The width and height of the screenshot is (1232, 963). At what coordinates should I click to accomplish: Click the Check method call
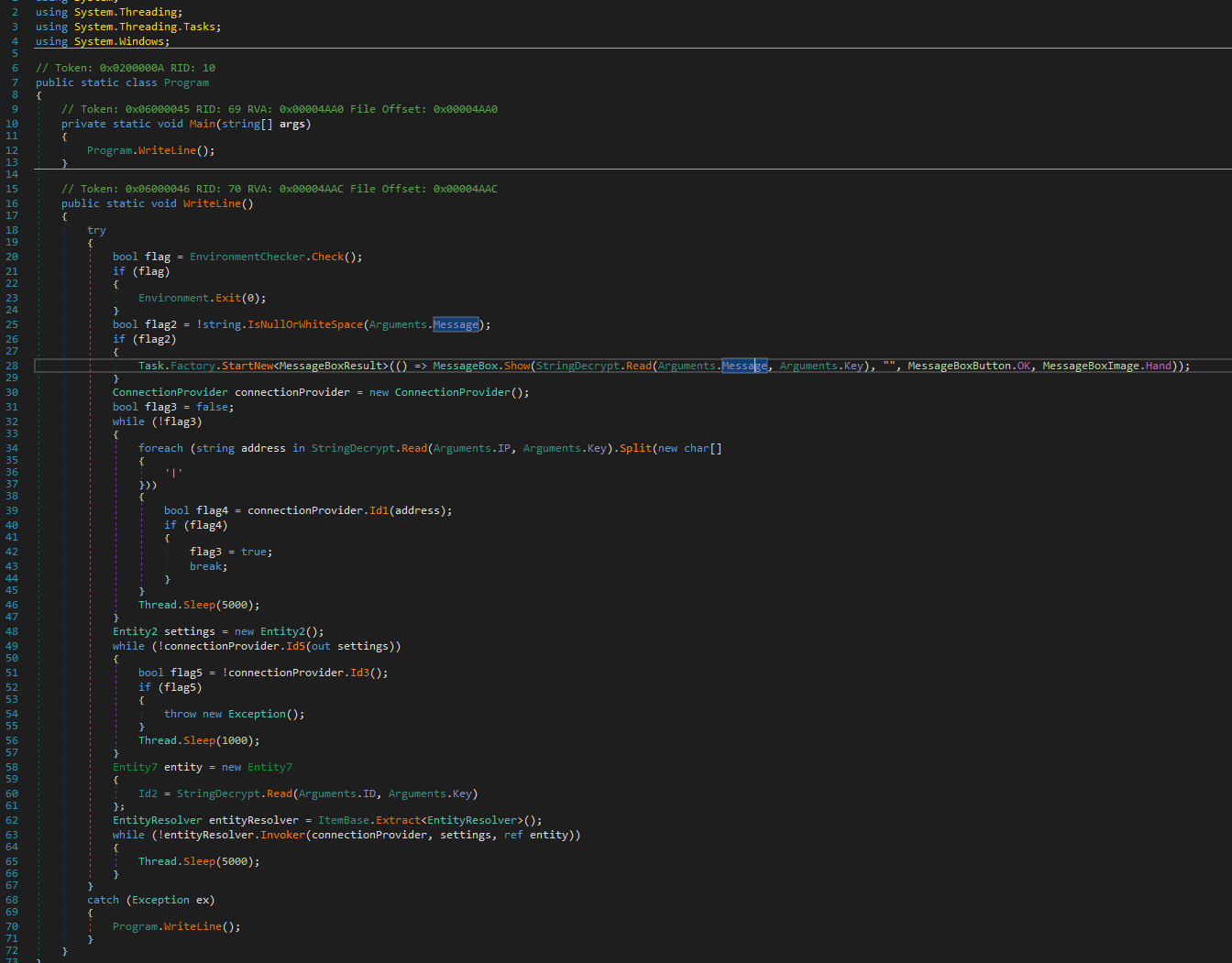click(x=327, y=257)
